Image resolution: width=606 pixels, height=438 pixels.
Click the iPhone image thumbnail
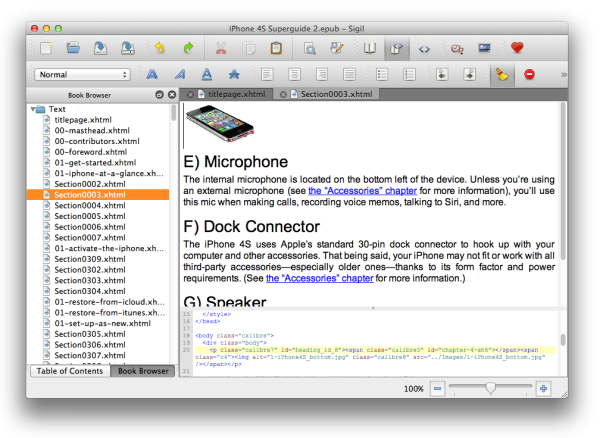220,125
